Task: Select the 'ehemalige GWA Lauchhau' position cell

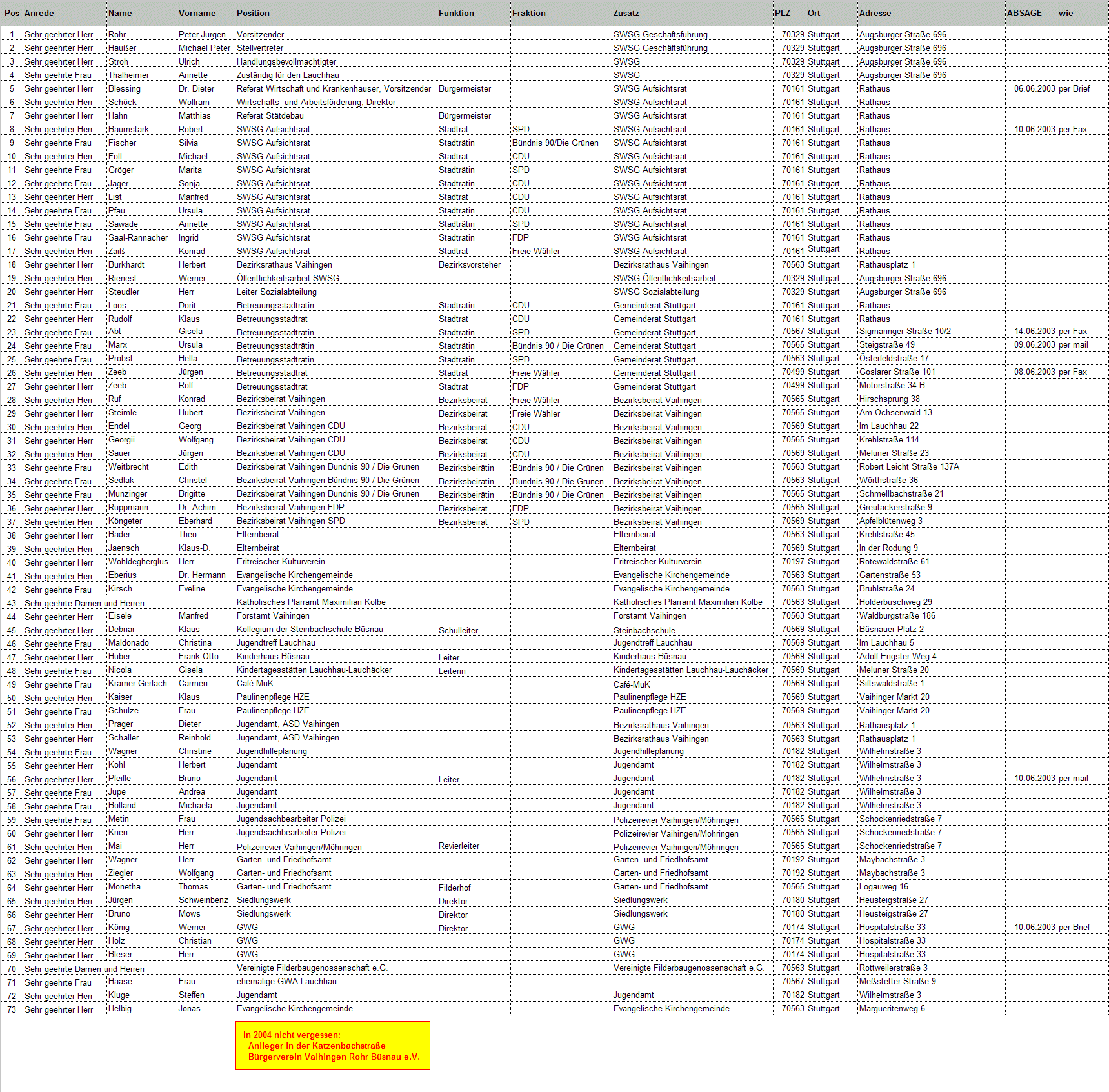Action: coord(286,982)
